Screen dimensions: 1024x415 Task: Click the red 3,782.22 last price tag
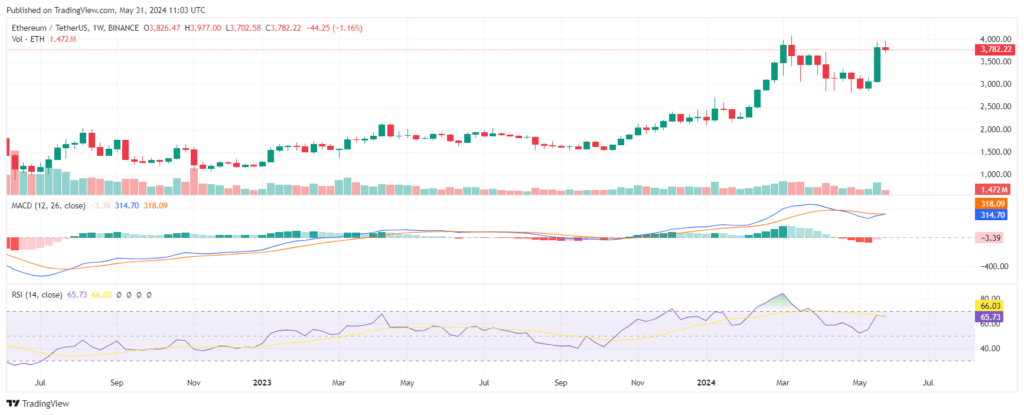[995, 50]
